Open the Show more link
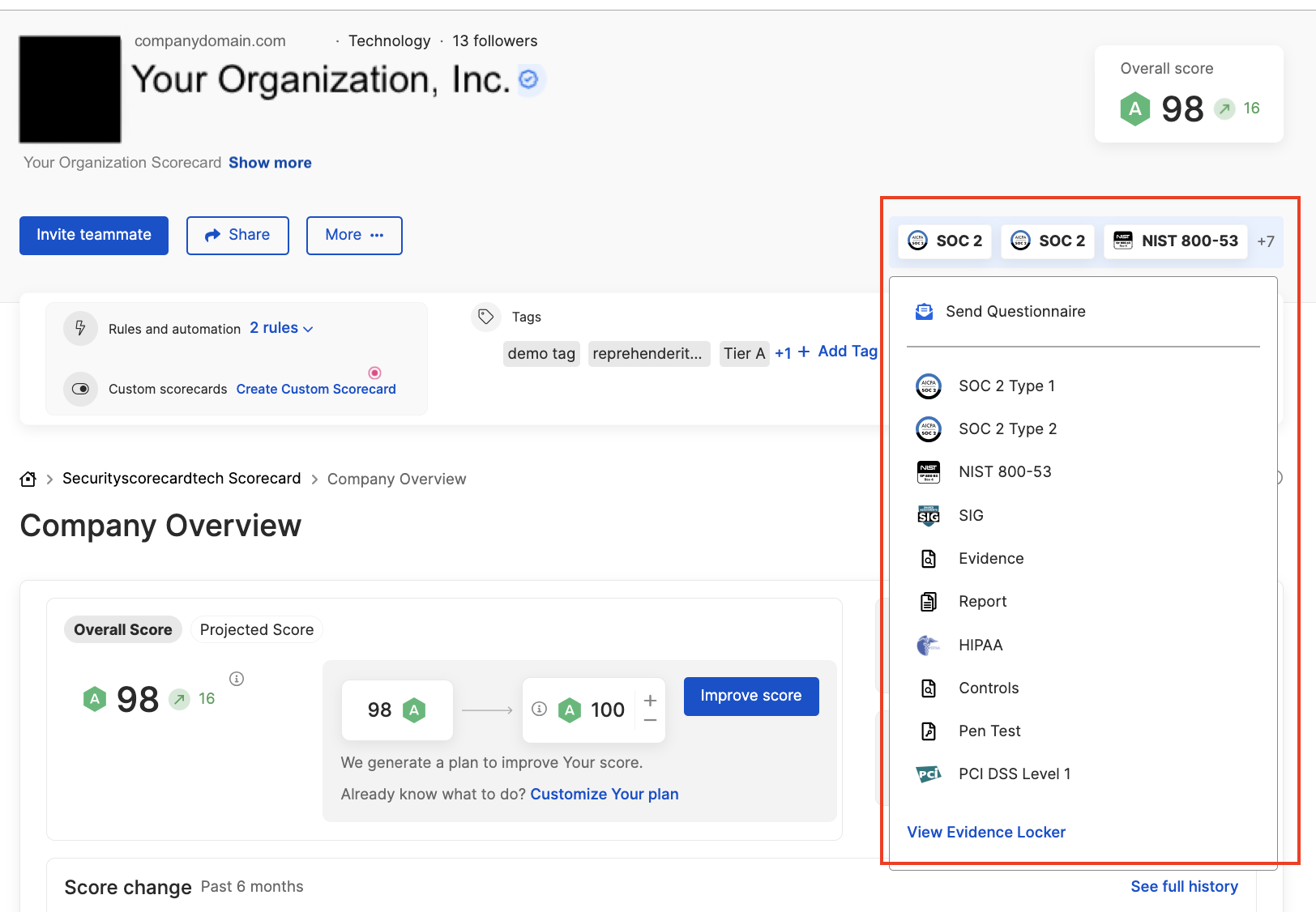Viewport: 1316px width, 912px height. [x=270, y=163]
